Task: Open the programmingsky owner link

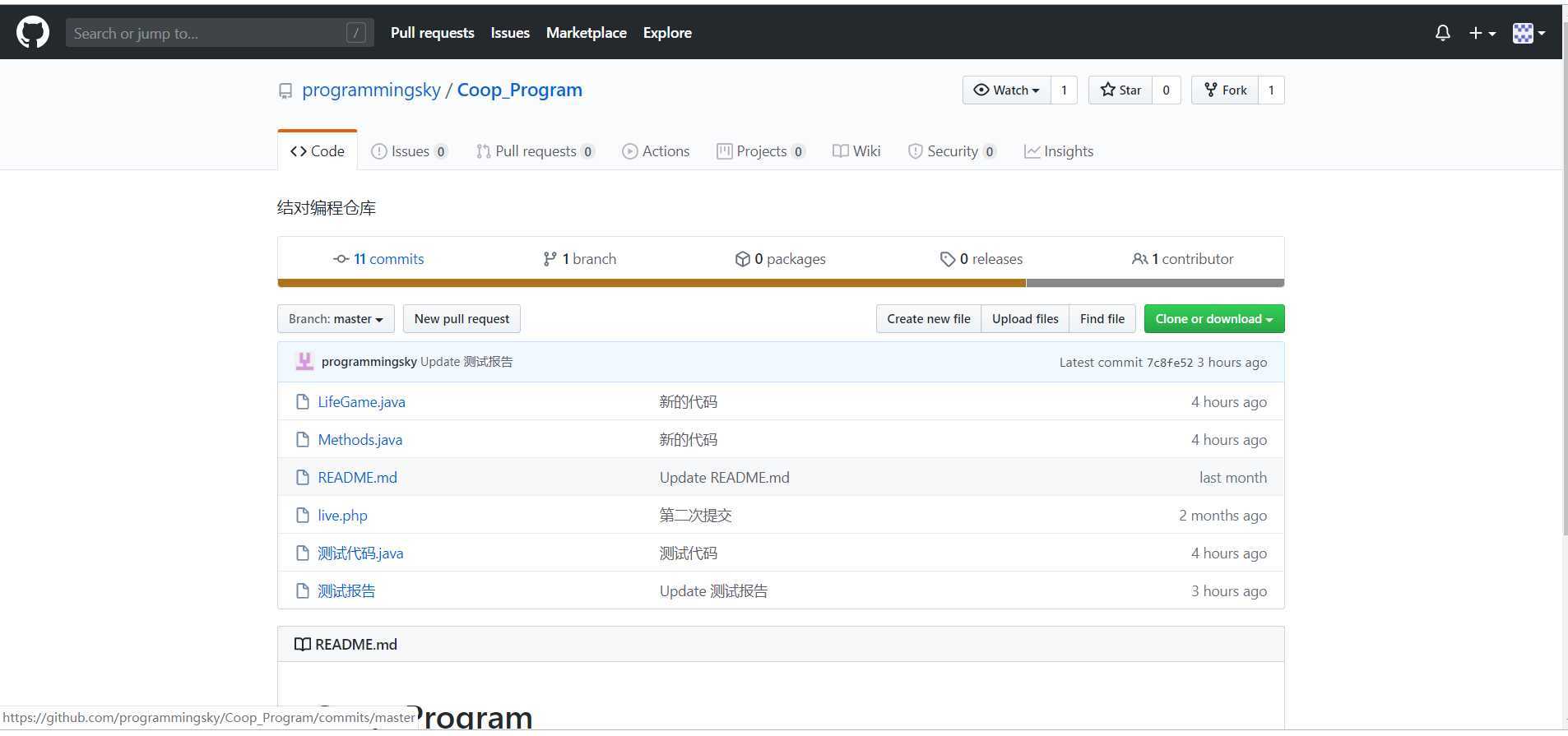Action: coord(371,90)
